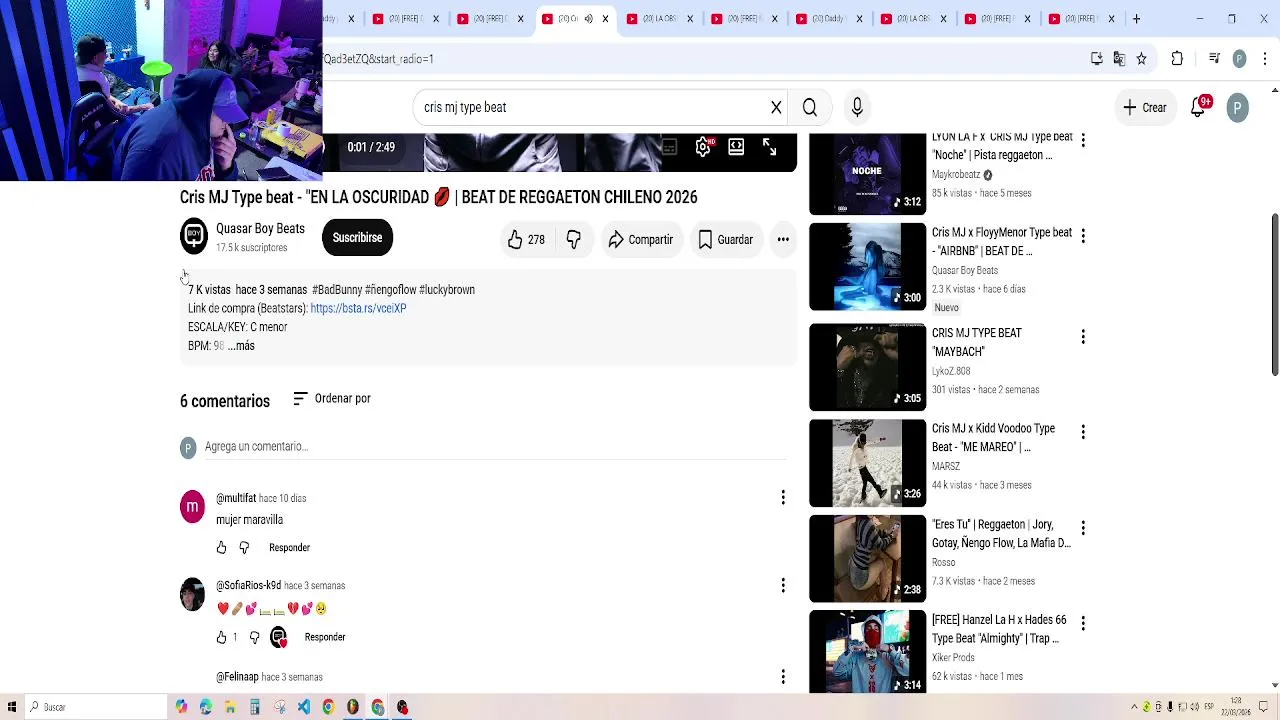The image size is (1280, 720).
Task: Open the 'Noche' video thumbnail
Action: click(867, 174)
